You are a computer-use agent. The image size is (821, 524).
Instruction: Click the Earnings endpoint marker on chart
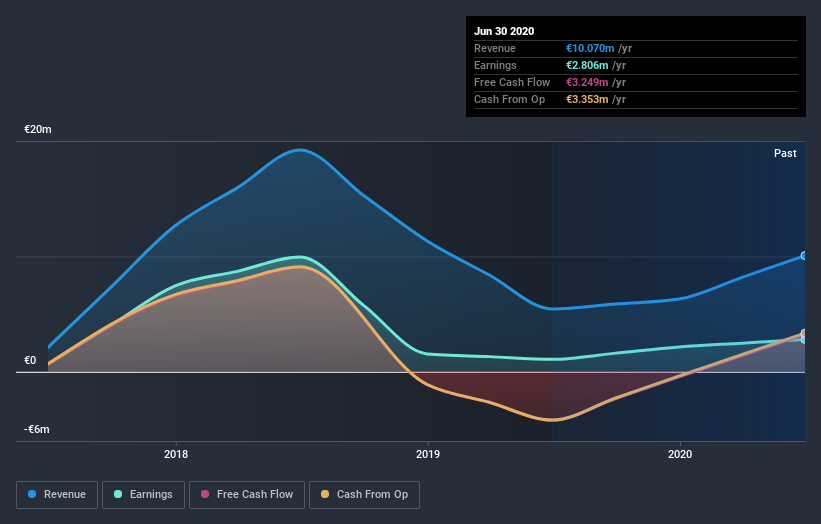pyautogui.click(x=804, y=340)
